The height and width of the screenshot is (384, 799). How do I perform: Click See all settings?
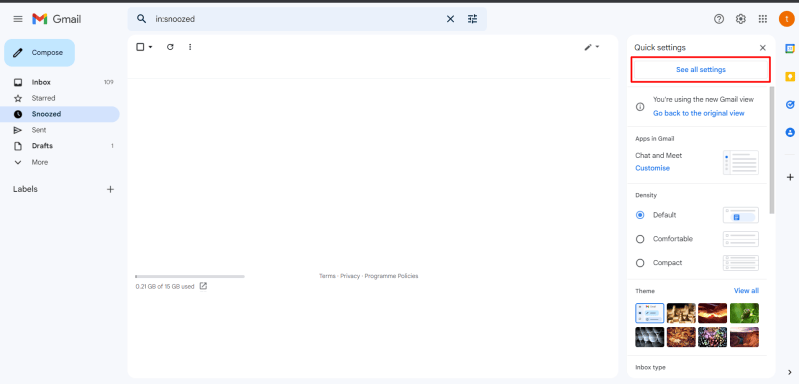pyautogui.click(x=701, y=70)
